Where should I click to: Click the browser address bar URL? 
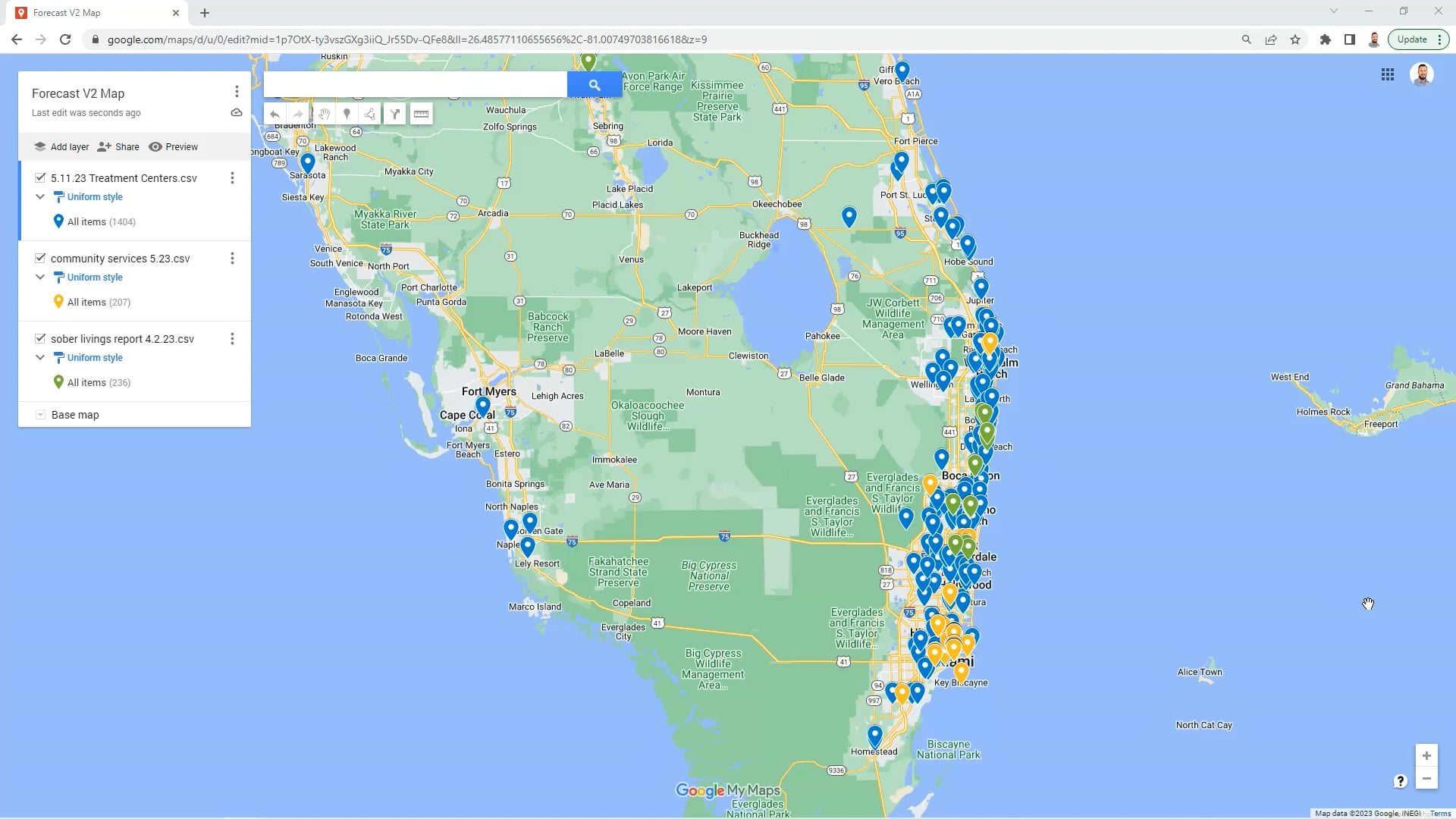tap(407, 39)
